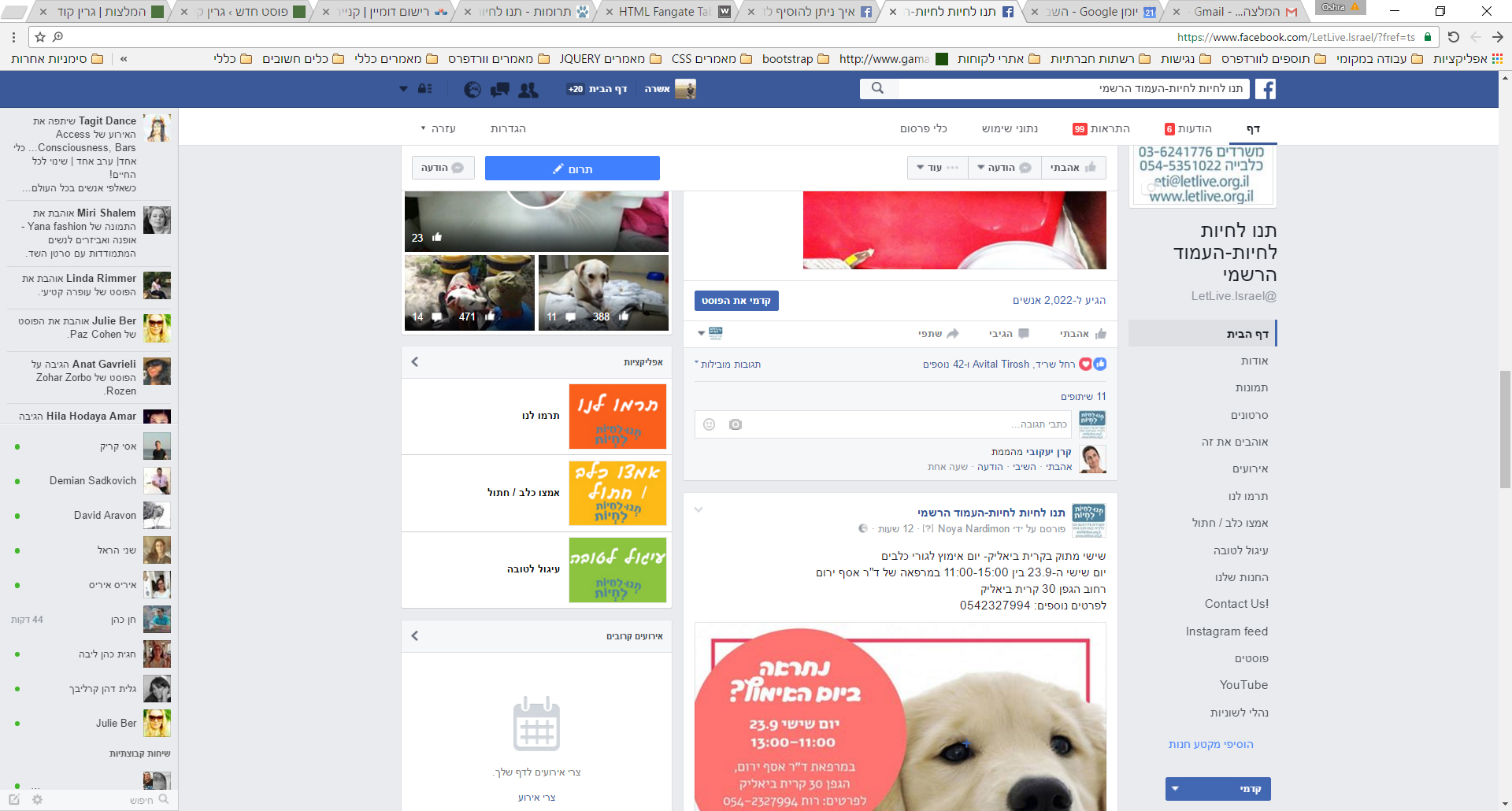Click the search magnifier icon
The image size is (1512, 811).
coord(877,89)
